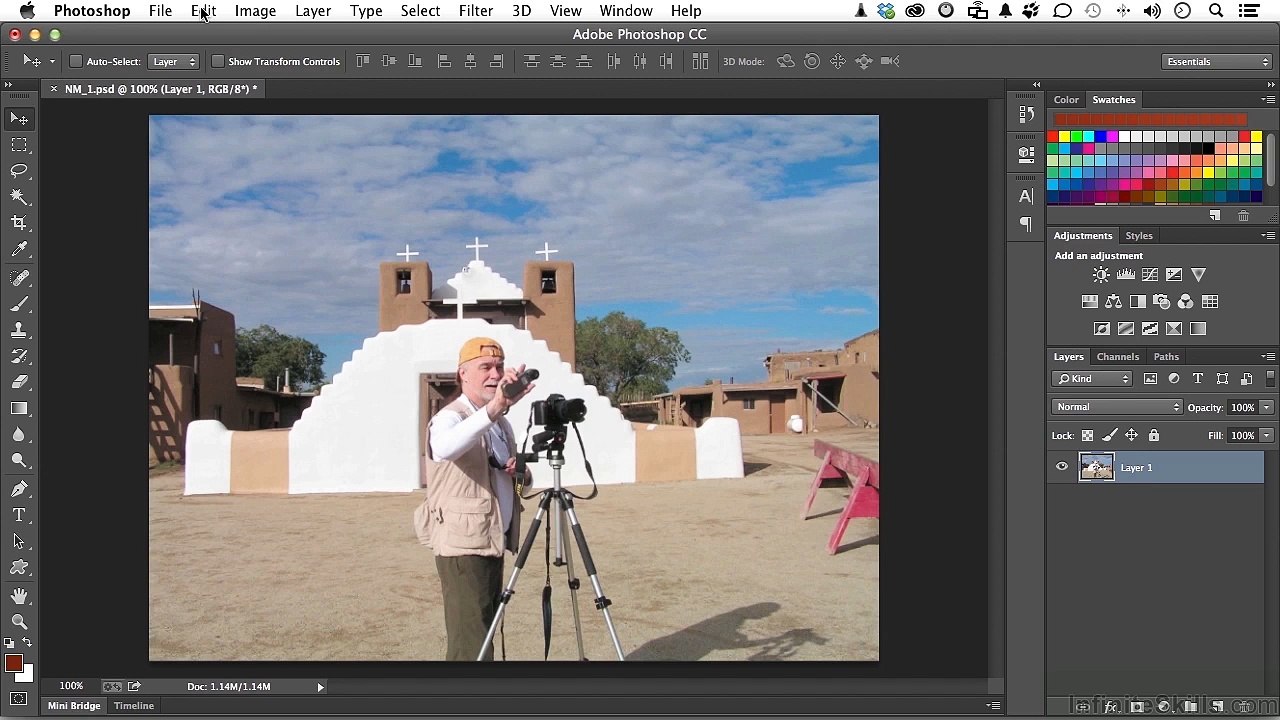1280x720 pixels.
Task: Select the Lasso tool
Action: [19, 171]
